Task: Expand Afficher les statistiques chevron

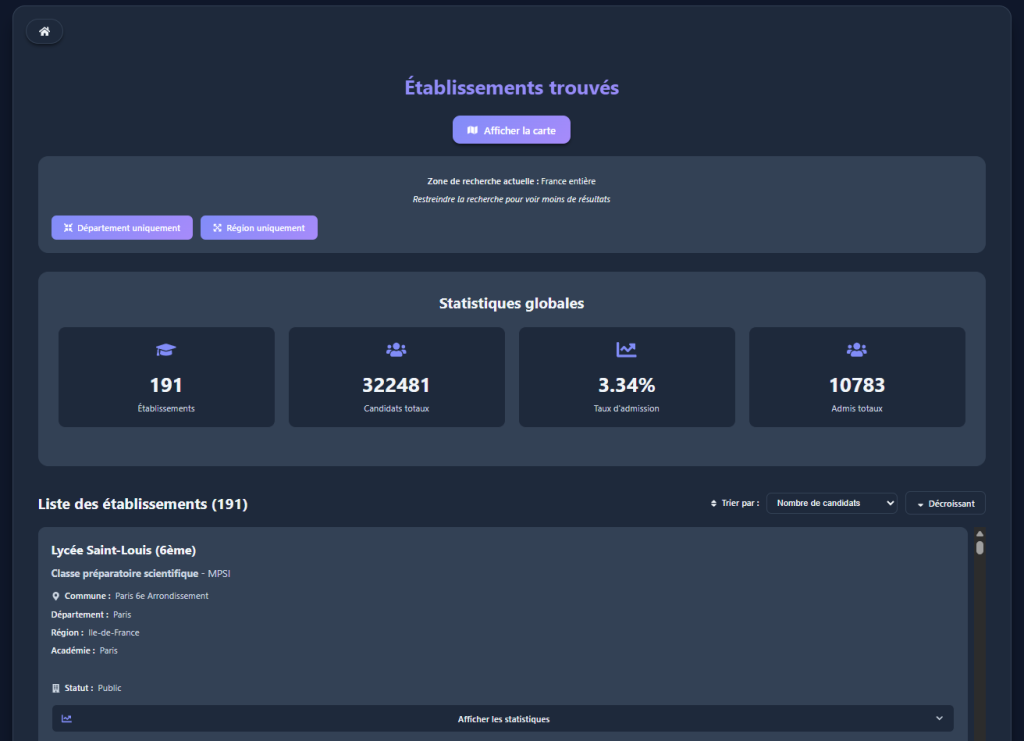Action: (939, 718)
